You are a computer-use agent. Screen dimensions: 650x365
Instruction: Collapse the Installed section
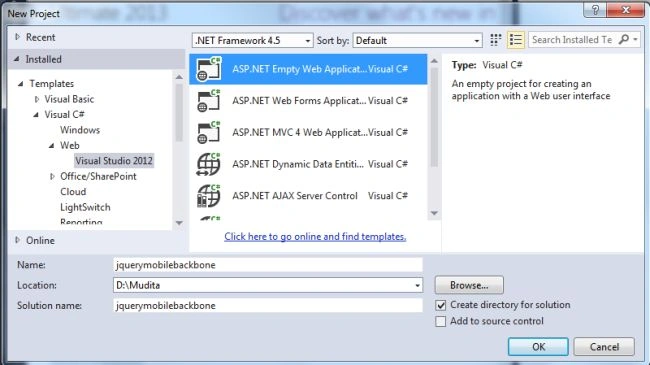click(x=17, y=59)
